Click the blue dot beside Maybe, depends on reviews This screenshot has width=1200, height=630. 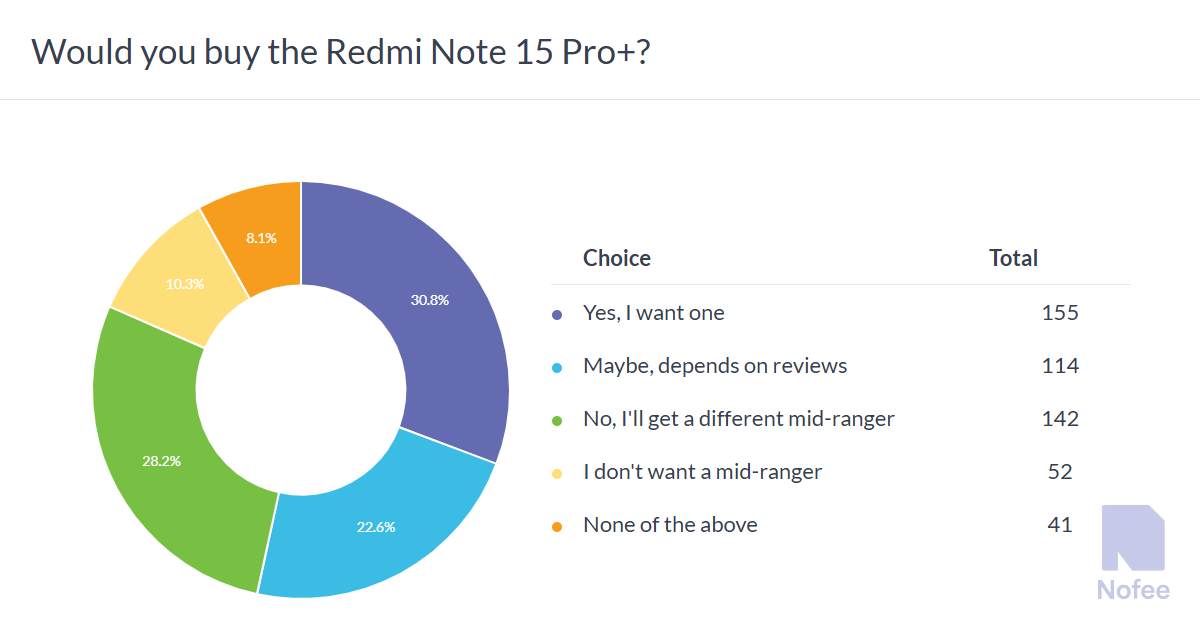point(558,367)
